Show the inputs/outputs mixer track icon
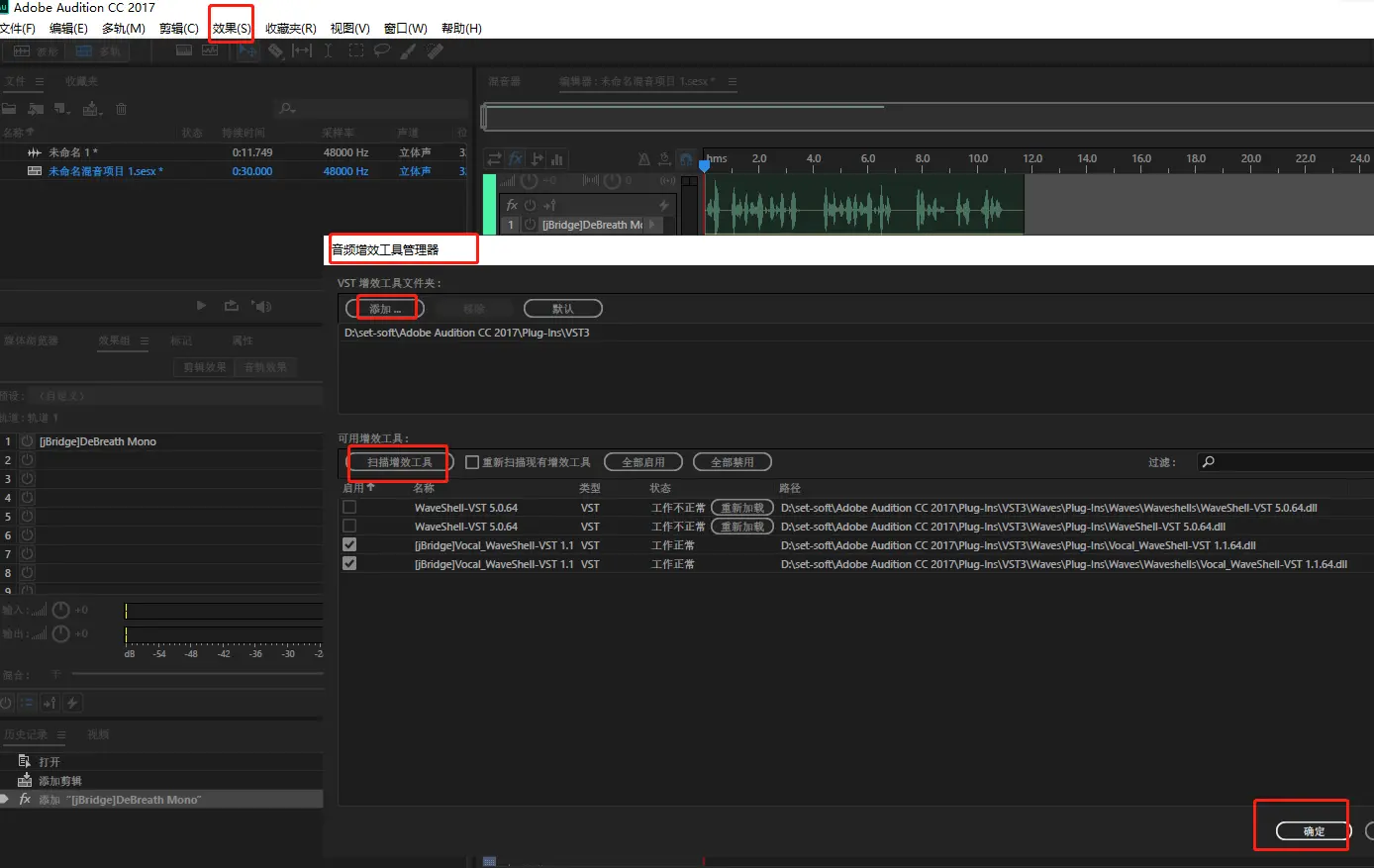The image size is (1374, 868). point(494,158)
